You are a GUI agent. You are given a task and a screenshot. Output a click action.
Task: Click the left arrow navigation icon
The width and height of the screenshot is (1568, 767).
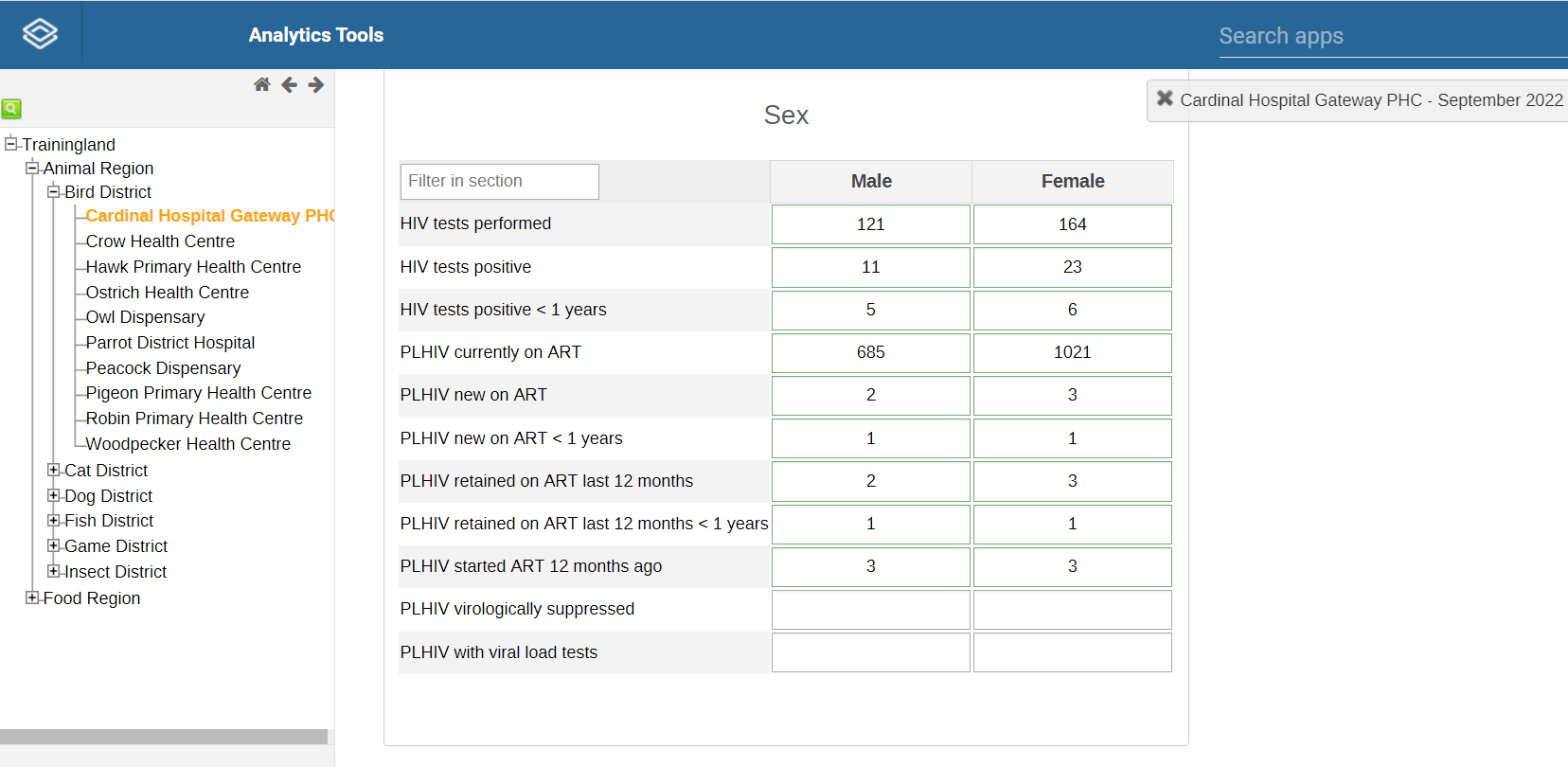point(289,85)
